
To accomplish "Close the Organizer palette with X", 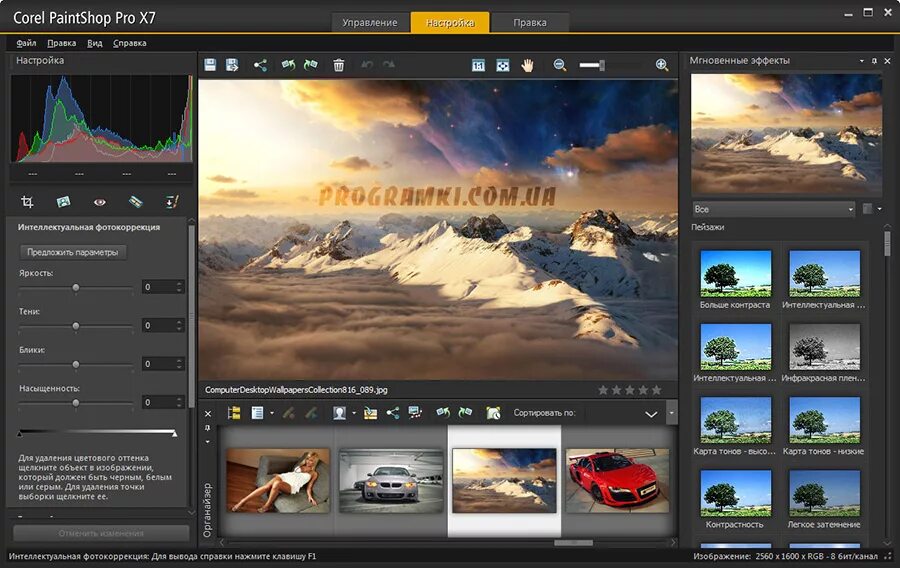I will (x=208, y=414).
